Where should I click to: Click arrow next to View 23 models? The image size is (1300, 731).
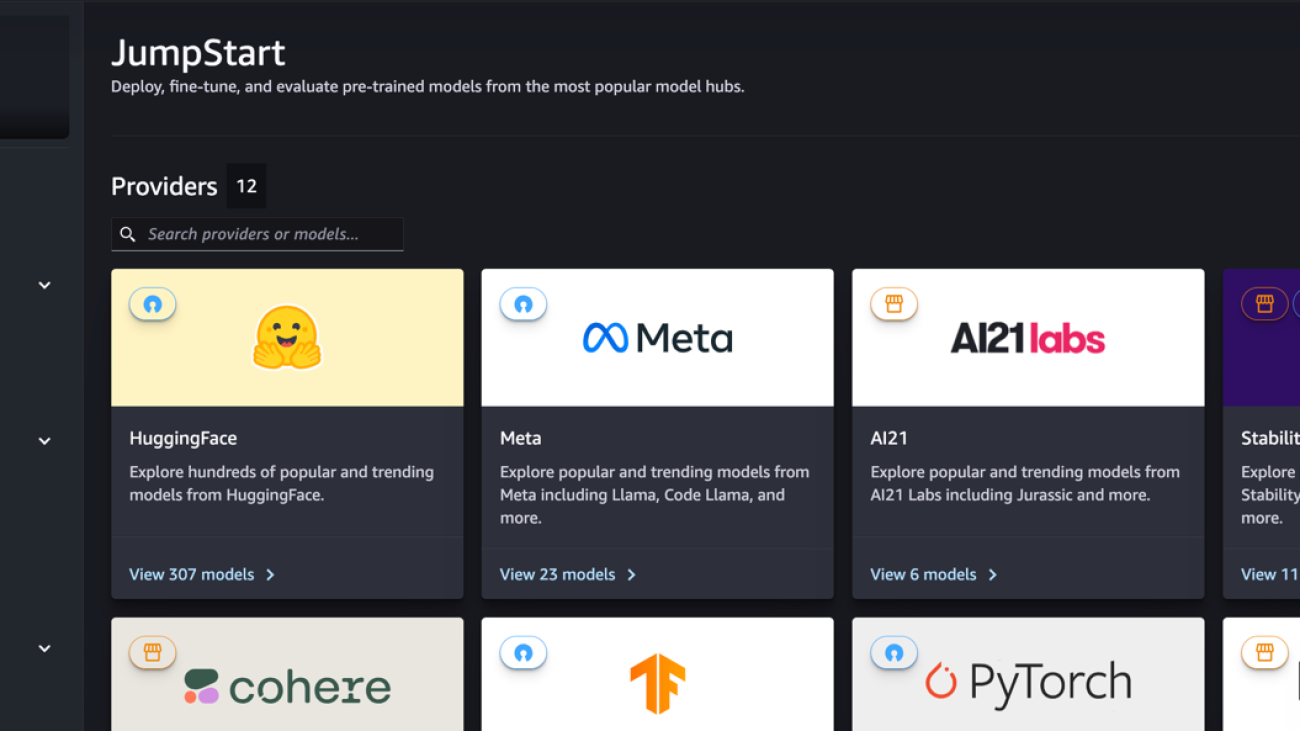[x=631, y=575]
